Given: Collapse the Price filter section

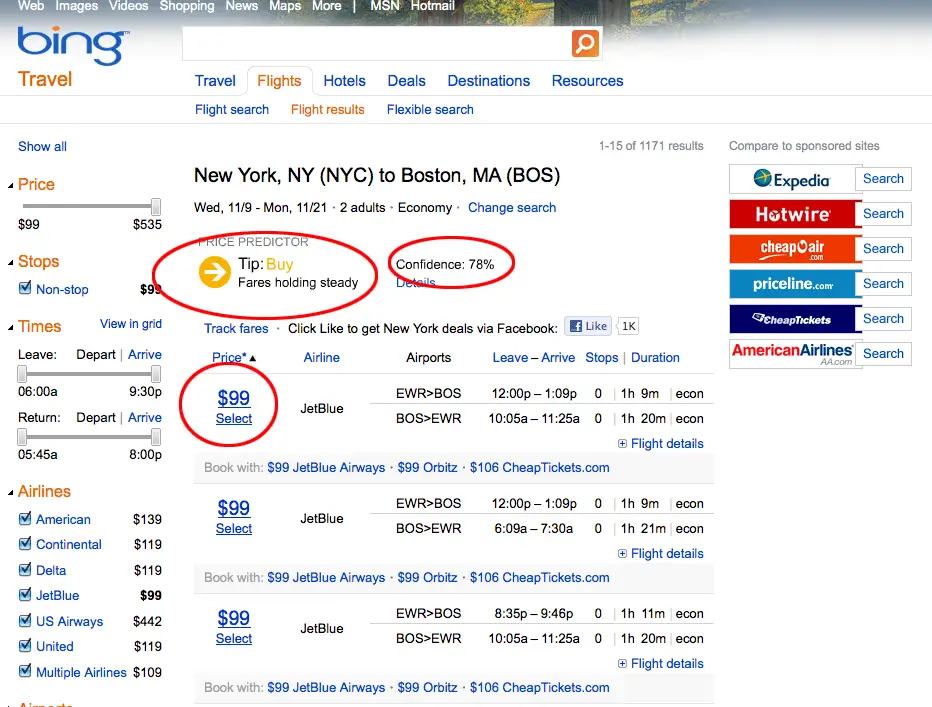Looking at the screenshot, I should (x=11, y=186).
